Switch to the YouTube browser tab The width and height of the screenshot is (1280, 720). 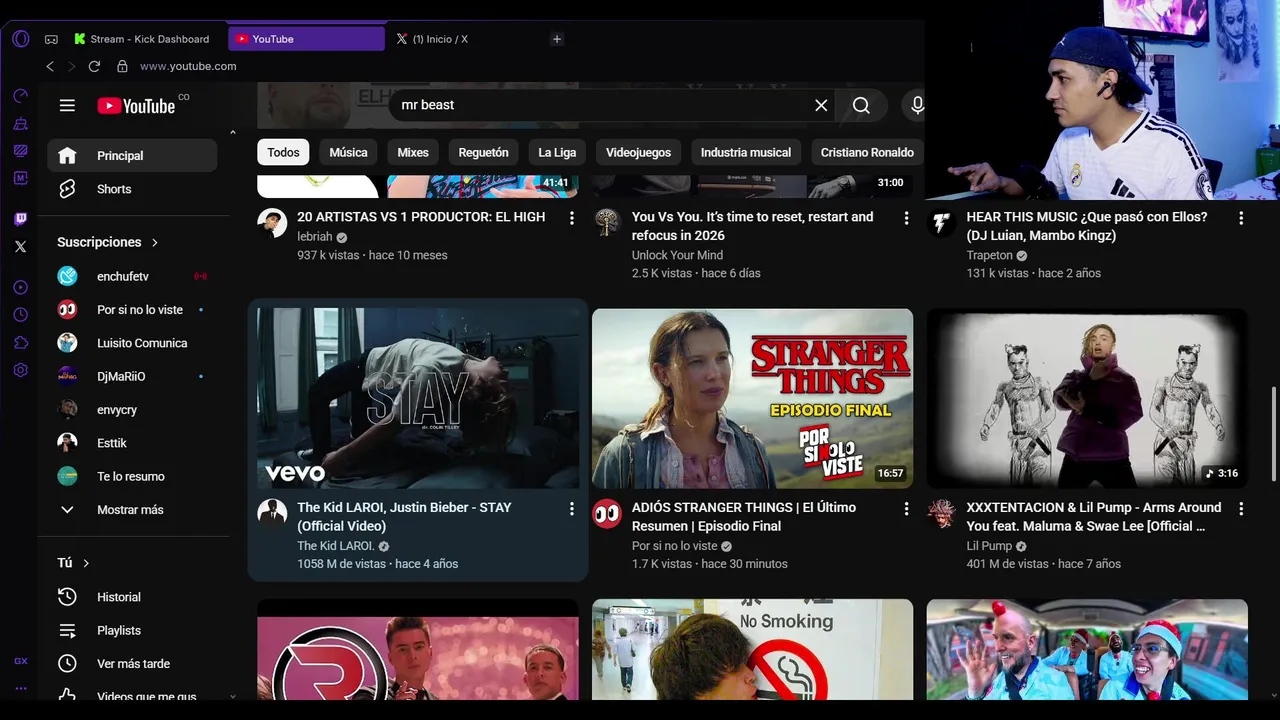[x=306, y=39]
